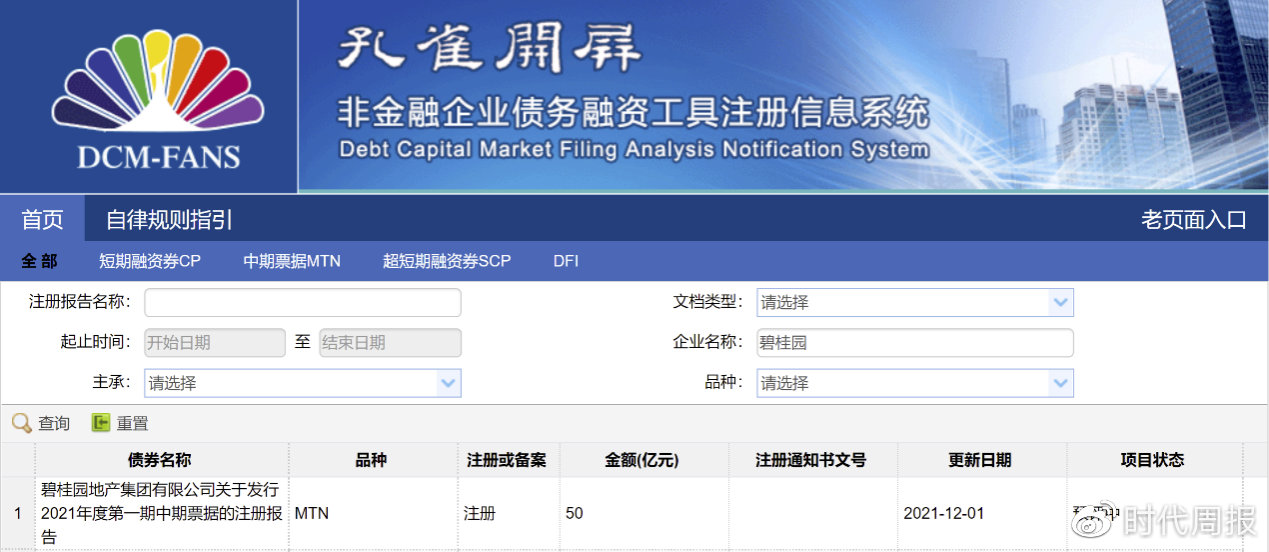The image size is (1269, 552).
Task: Open the 自律规则指引 menu item
Action: tap(169, 220)
